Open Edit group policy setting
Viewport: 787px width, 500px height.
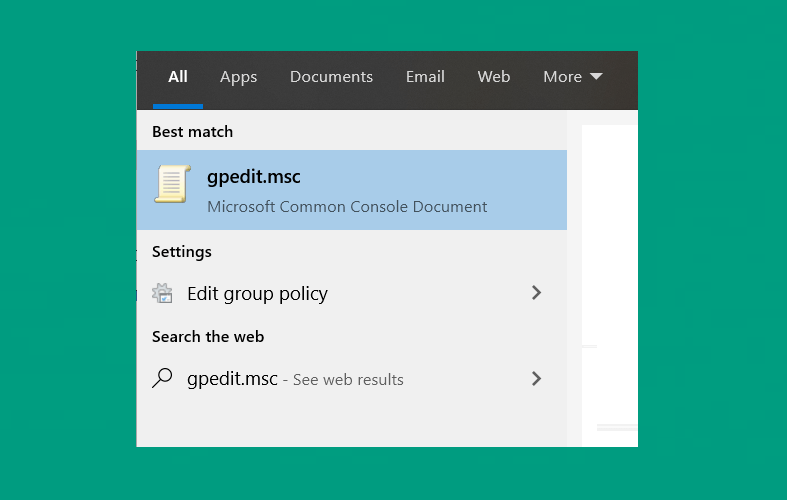352,293
